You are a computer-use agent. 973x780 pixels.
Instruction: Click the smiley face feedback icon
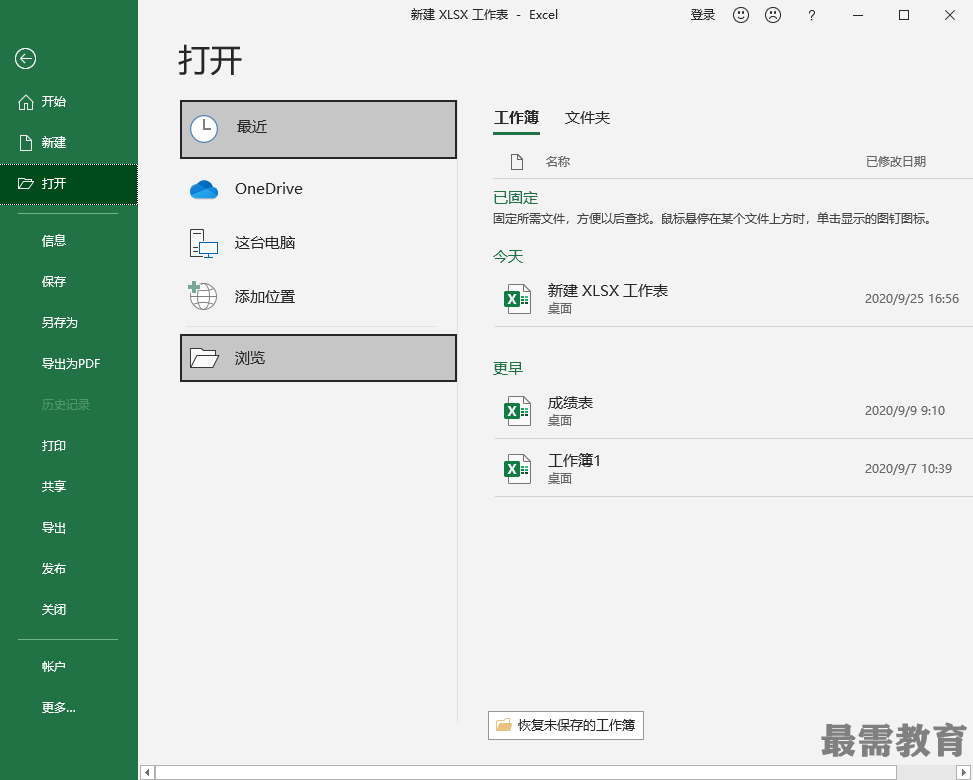[741, 15]
